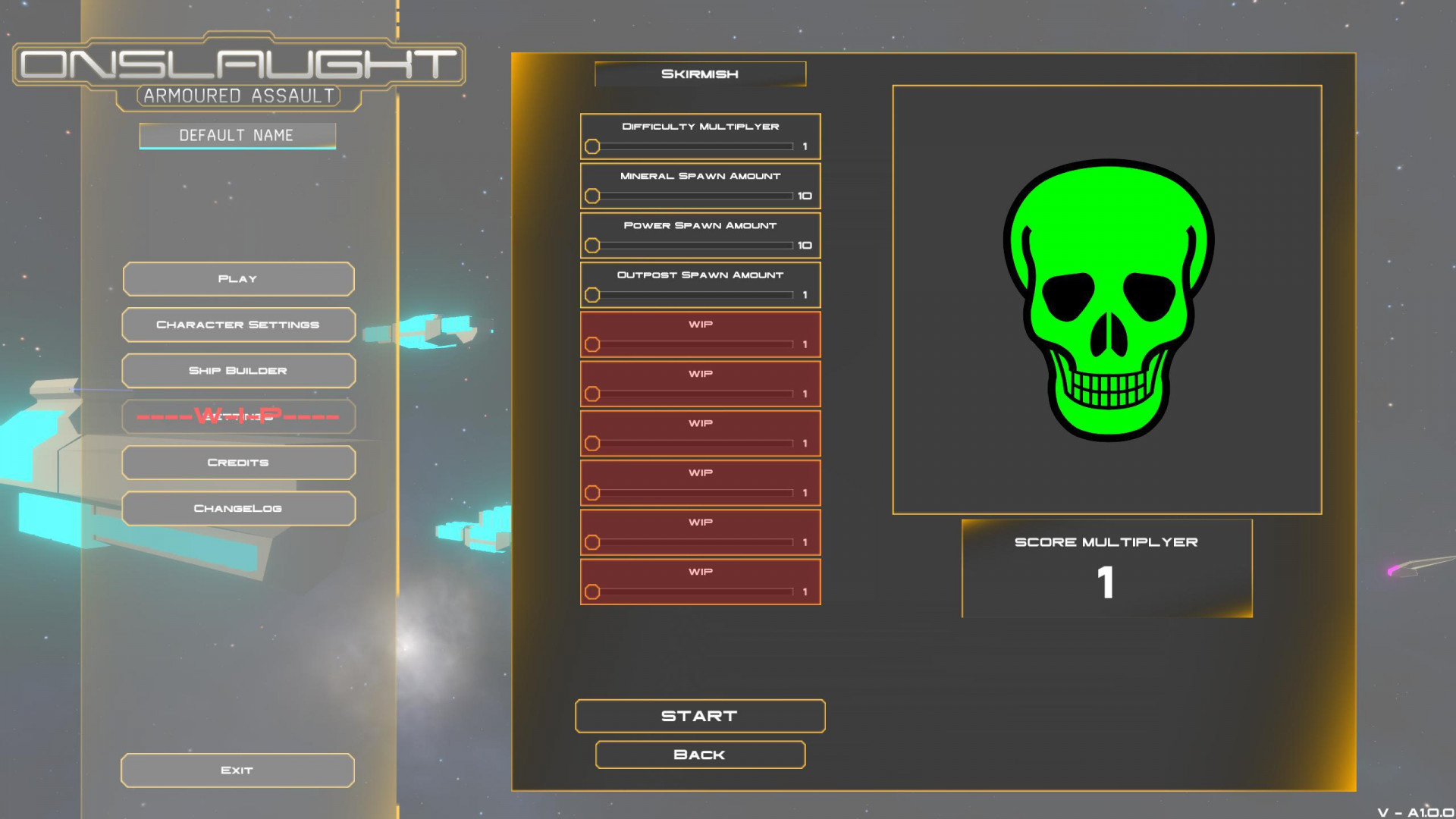The image size is (1456, 819).
Task: Go Back from skirmish setup
Action: pos(700,755)
